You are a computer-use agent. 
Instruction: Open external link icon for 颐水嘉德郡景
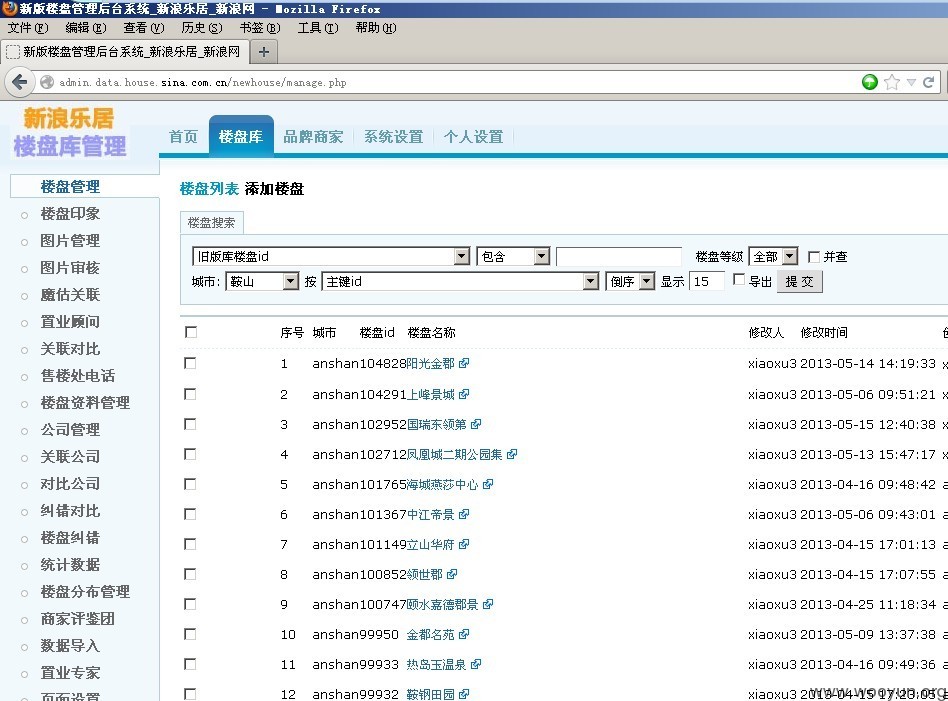coord(488,604)
